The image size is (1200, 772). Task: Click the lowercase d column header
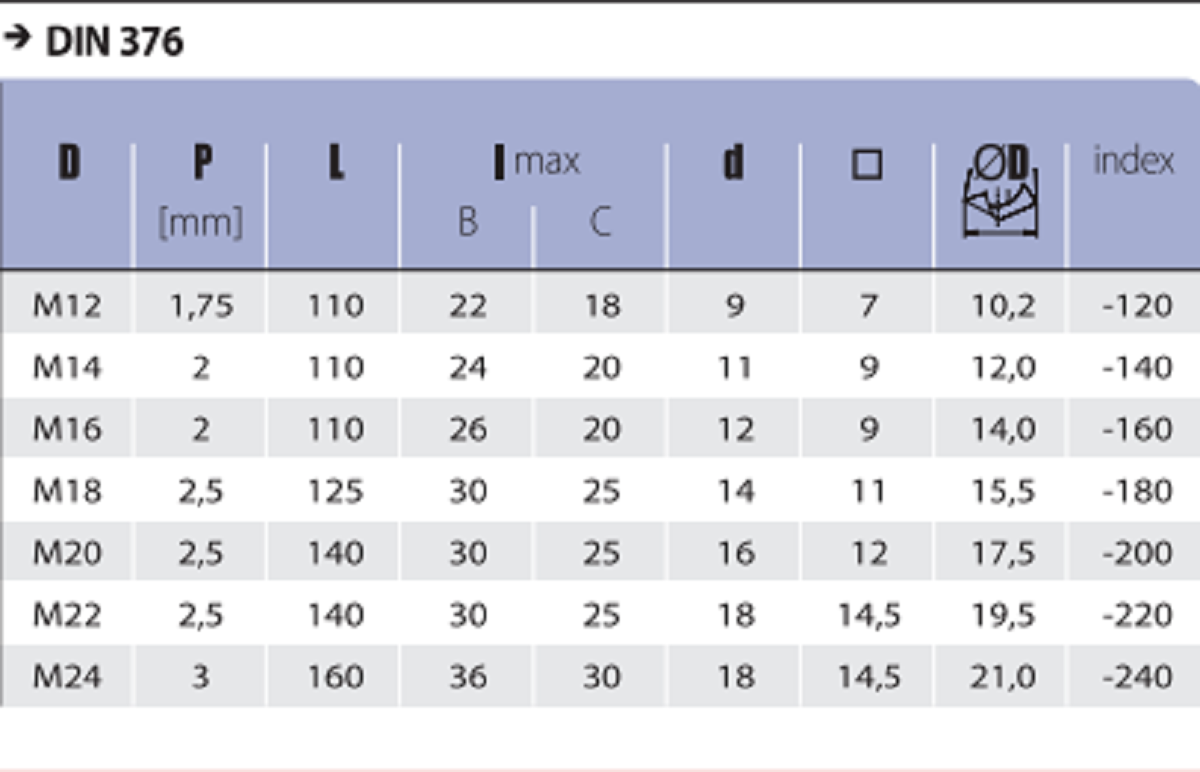point(734,162)
